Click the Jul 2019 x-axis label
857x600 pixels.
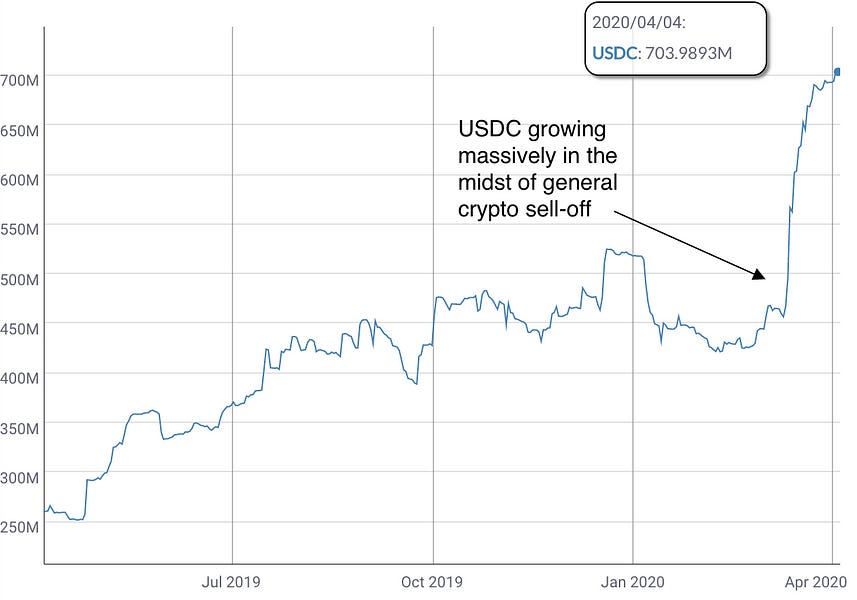(x=231, y=583)
